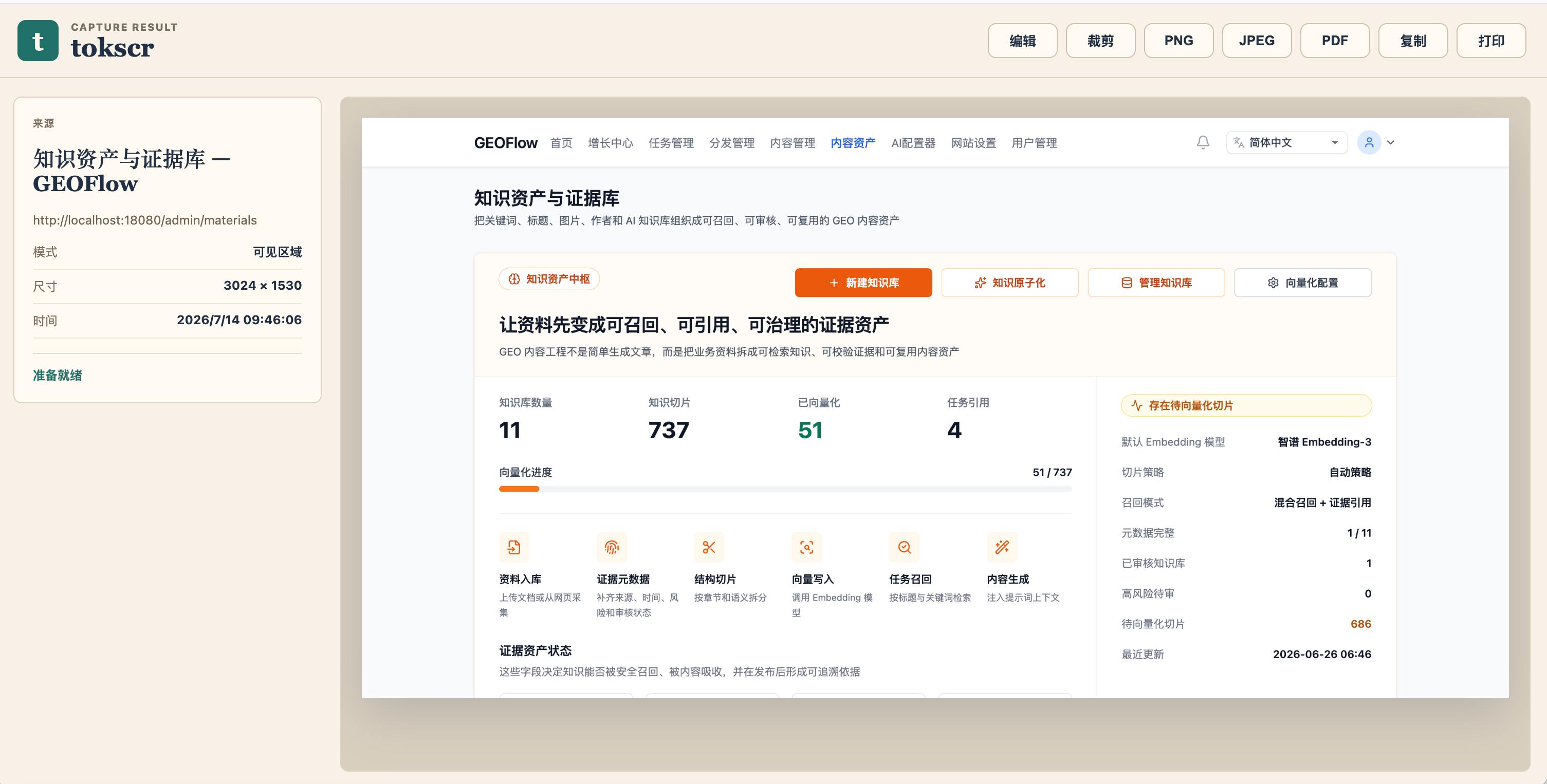Viewport: 1547px width, 784px height.
Task: Select the 资料入库 document import icon
Action: (x=514, y=548)
